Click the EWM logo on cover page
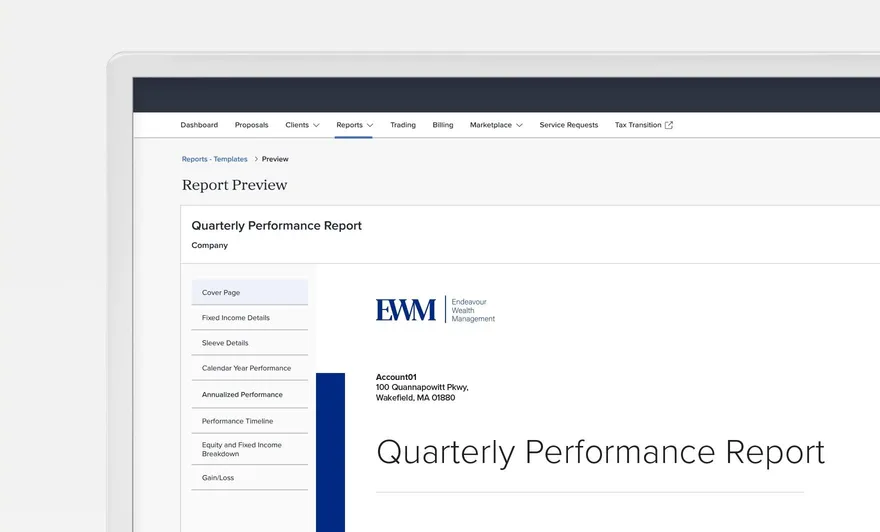 click(x=406, y=310)
